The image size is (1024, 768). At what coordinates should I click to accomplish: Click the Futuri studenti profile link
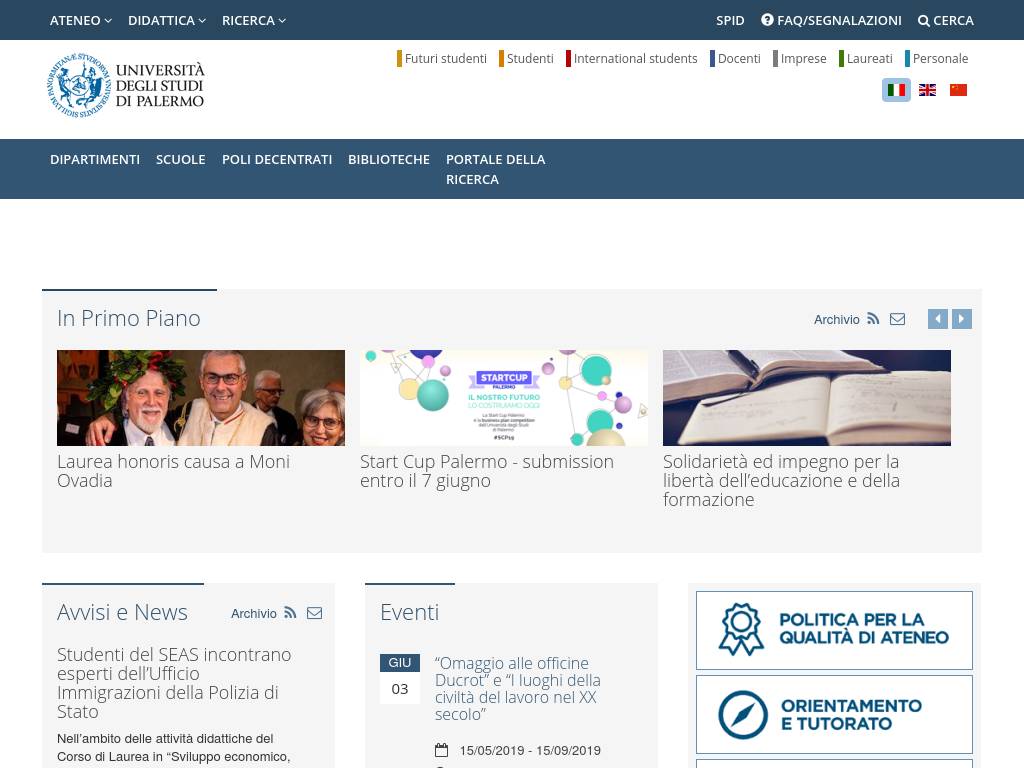tap(445, 59)
